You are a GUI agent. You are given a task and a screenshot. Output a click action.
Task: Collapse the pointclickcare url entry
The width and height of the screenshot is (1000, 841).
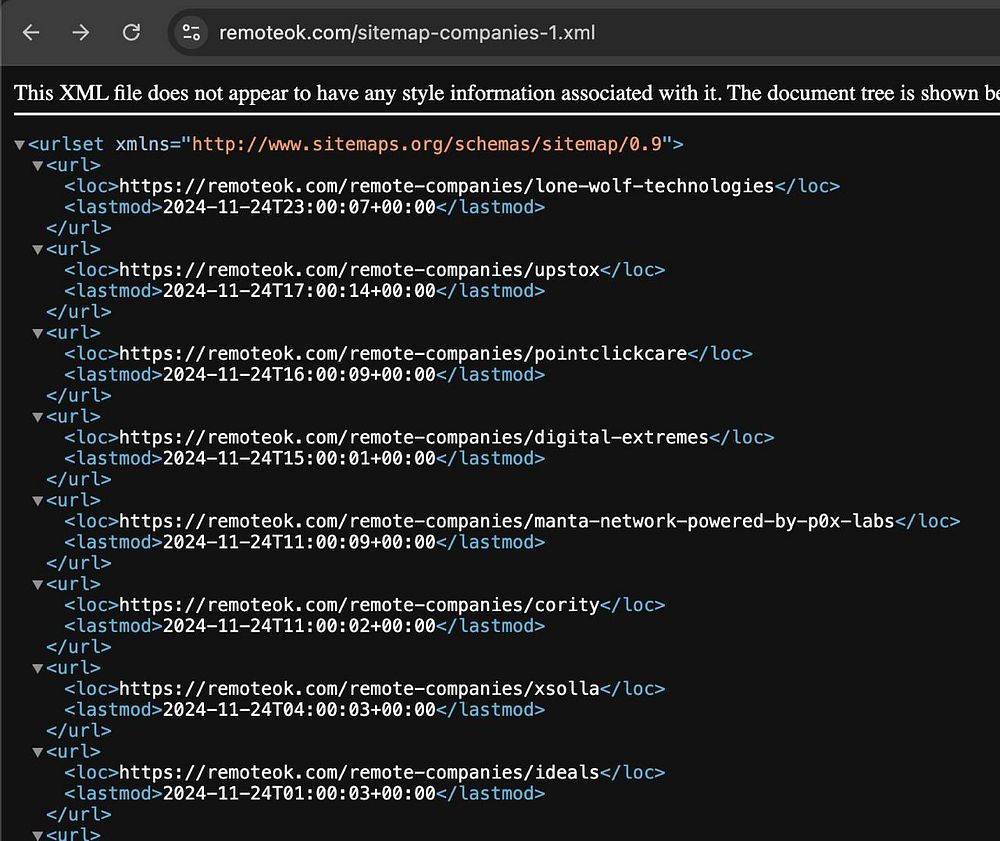(38, 333)
